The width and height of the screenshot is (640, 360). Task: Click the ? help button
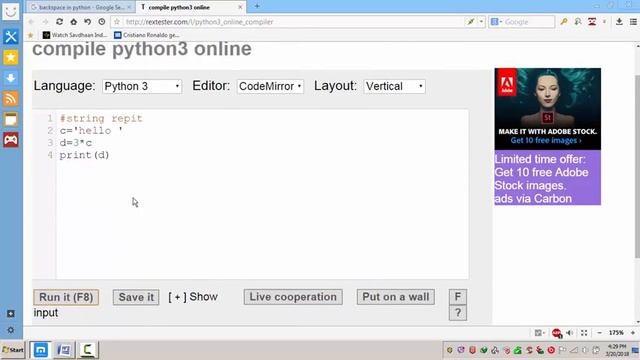(458, 313)
